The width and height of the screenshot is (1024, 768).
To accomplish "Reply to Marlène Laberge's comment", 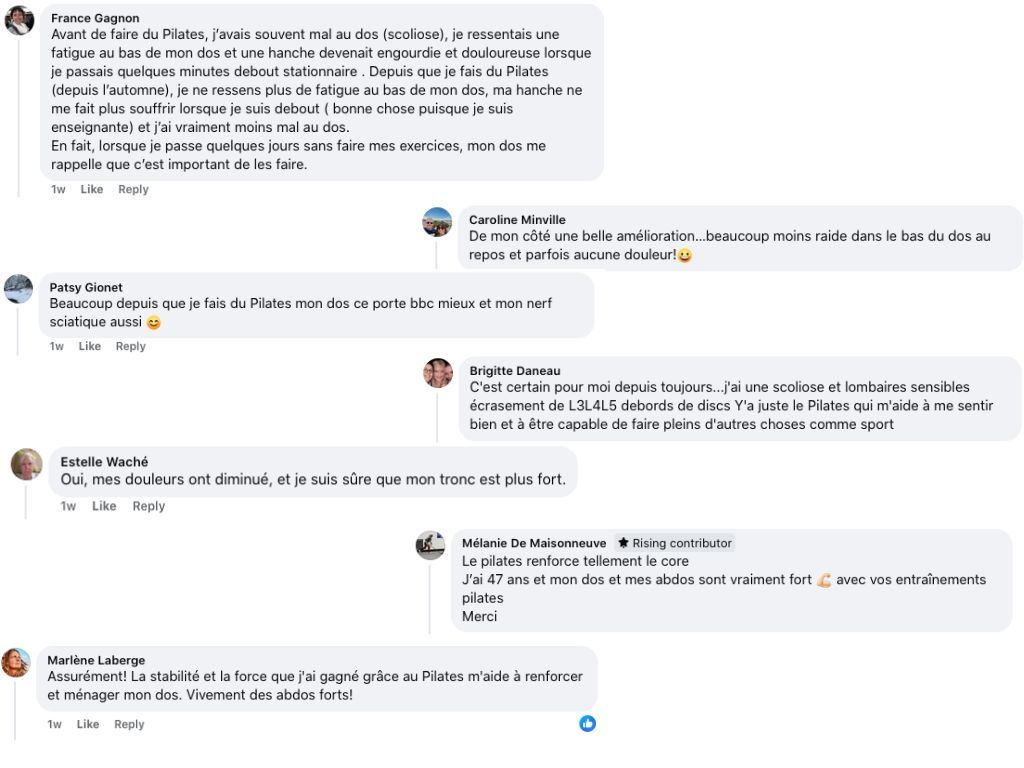I will [x=129, y=724].
